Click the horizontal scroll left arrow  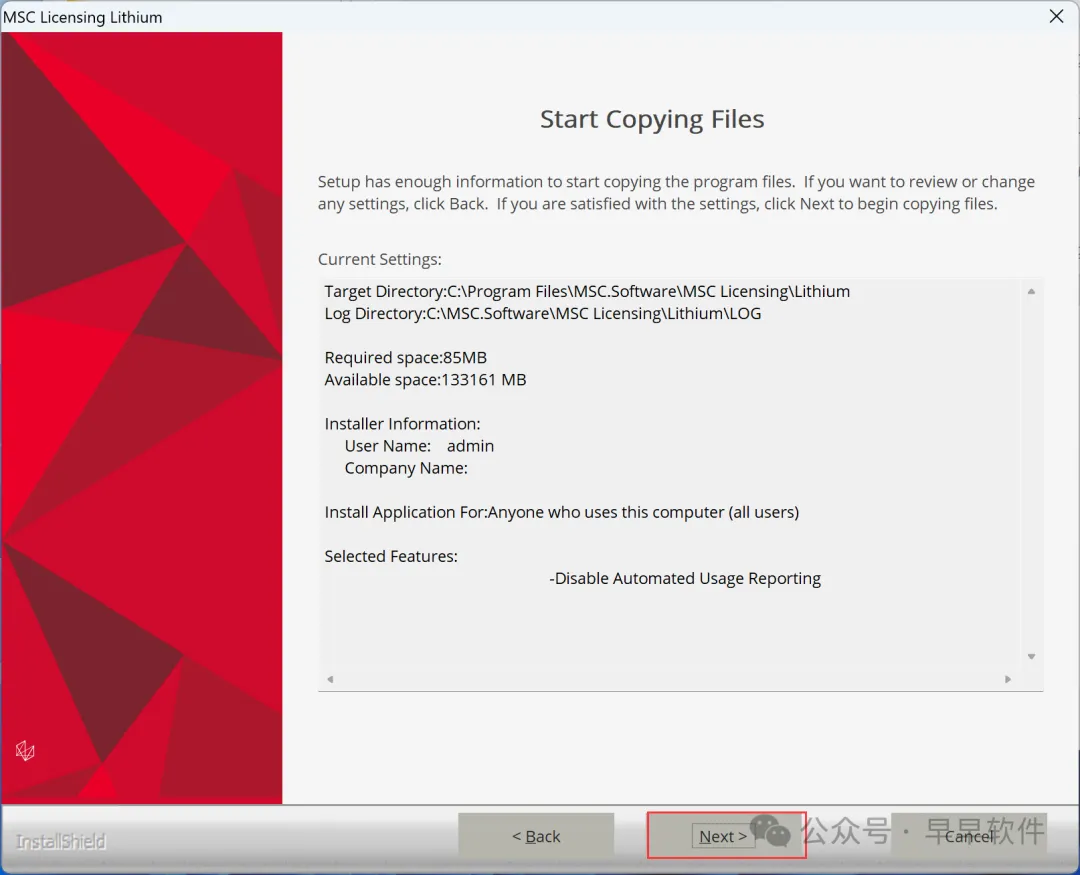pos(331,679)
